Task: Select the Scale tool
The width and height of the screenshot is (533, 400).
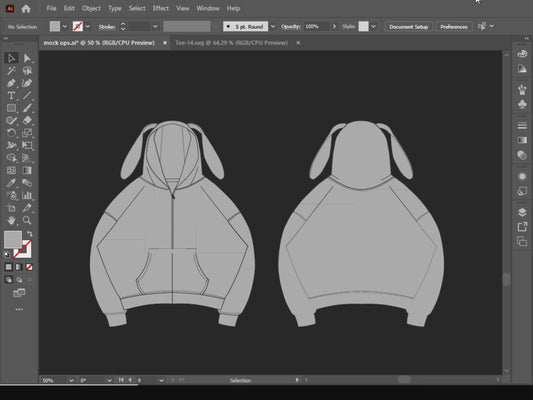Action: point(27,133)
